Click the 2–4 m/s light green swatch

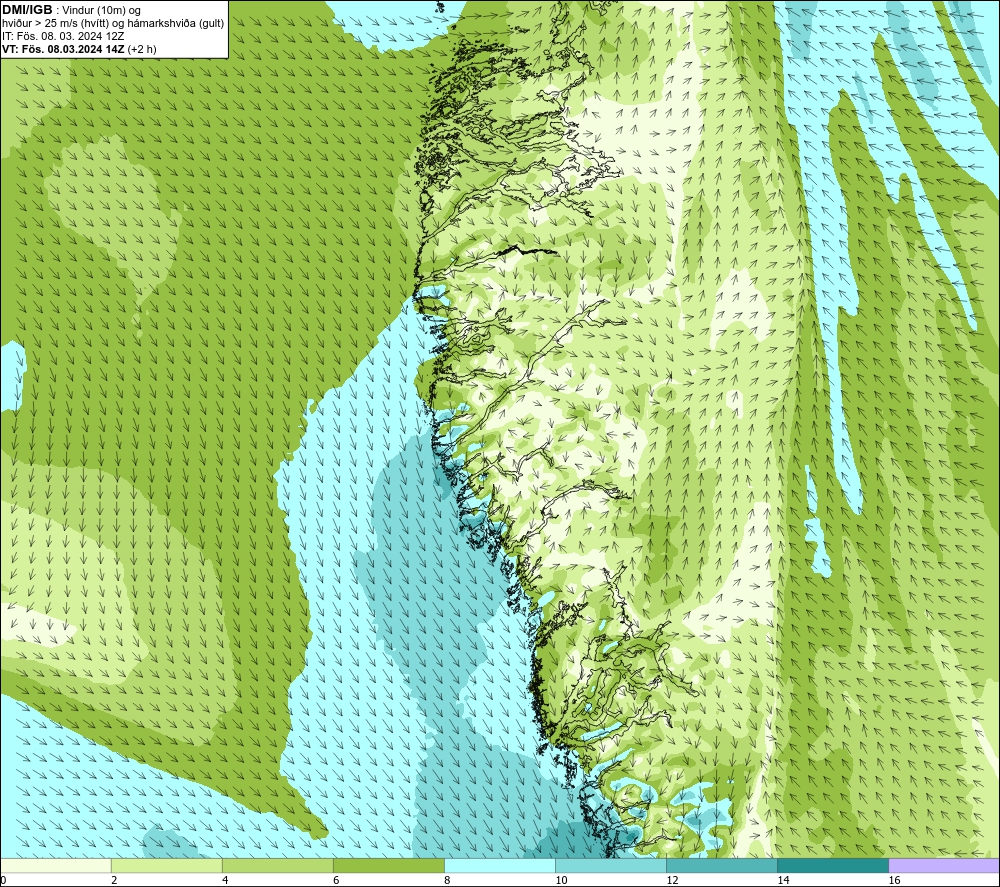point(167,865)
